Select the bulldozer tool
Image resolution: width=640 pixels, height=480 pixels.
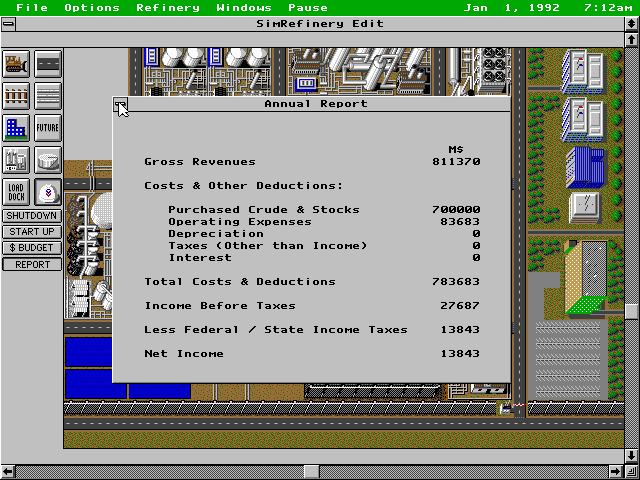click(16, 64)
